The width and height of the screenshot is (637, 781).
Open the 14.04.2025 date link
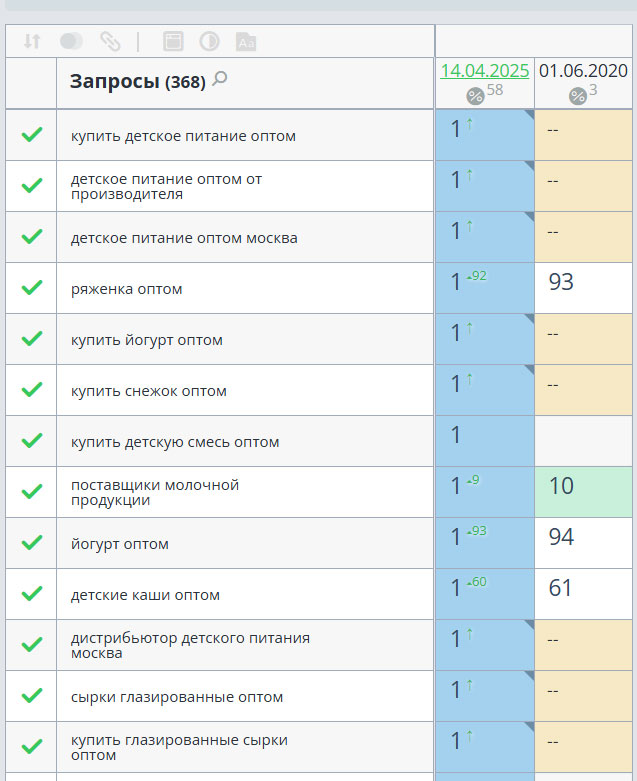[485, 70]
